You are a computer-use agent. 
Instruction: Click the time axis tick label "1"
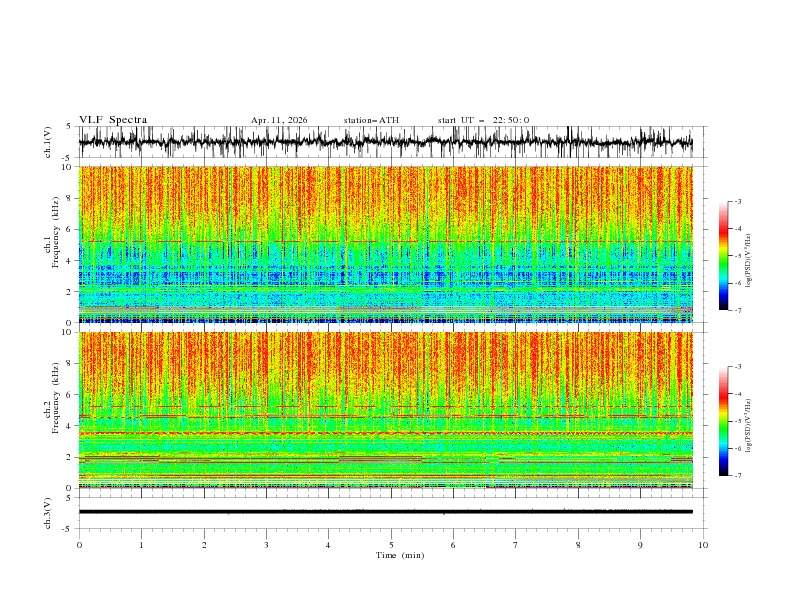(141, 545)
